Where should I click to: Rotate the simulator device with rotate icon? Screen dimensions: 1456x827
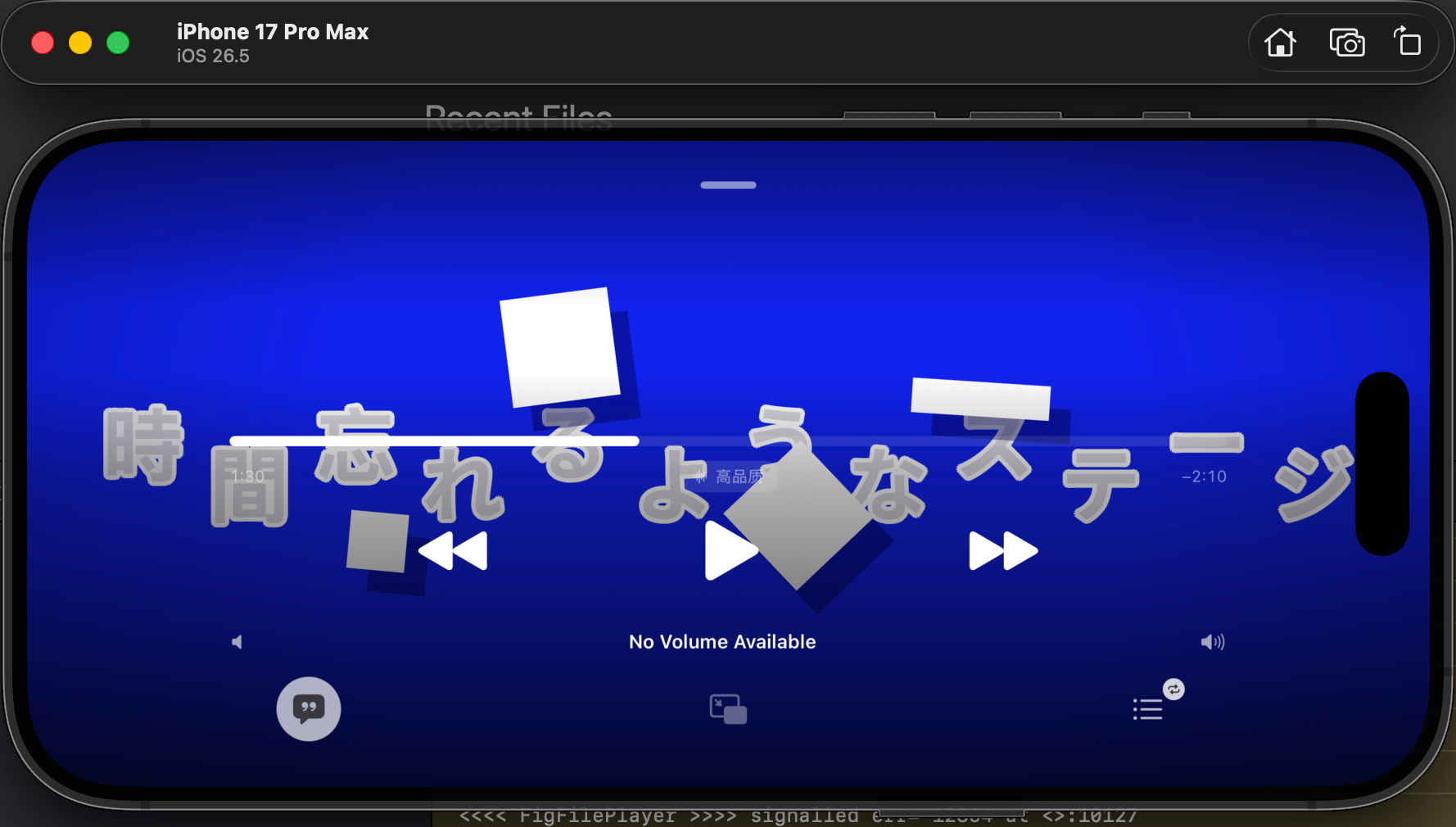coord(1408,41)
